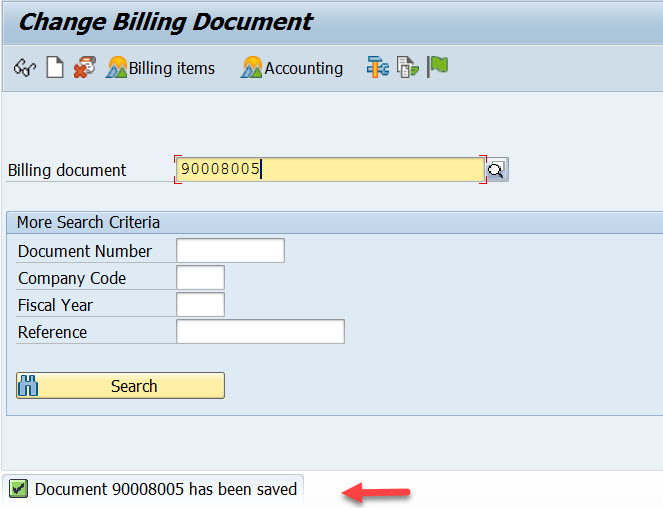This screenshot has height=508, width=663.
Task: Click the green success checkmark status icon
Action: pos(18,489)
